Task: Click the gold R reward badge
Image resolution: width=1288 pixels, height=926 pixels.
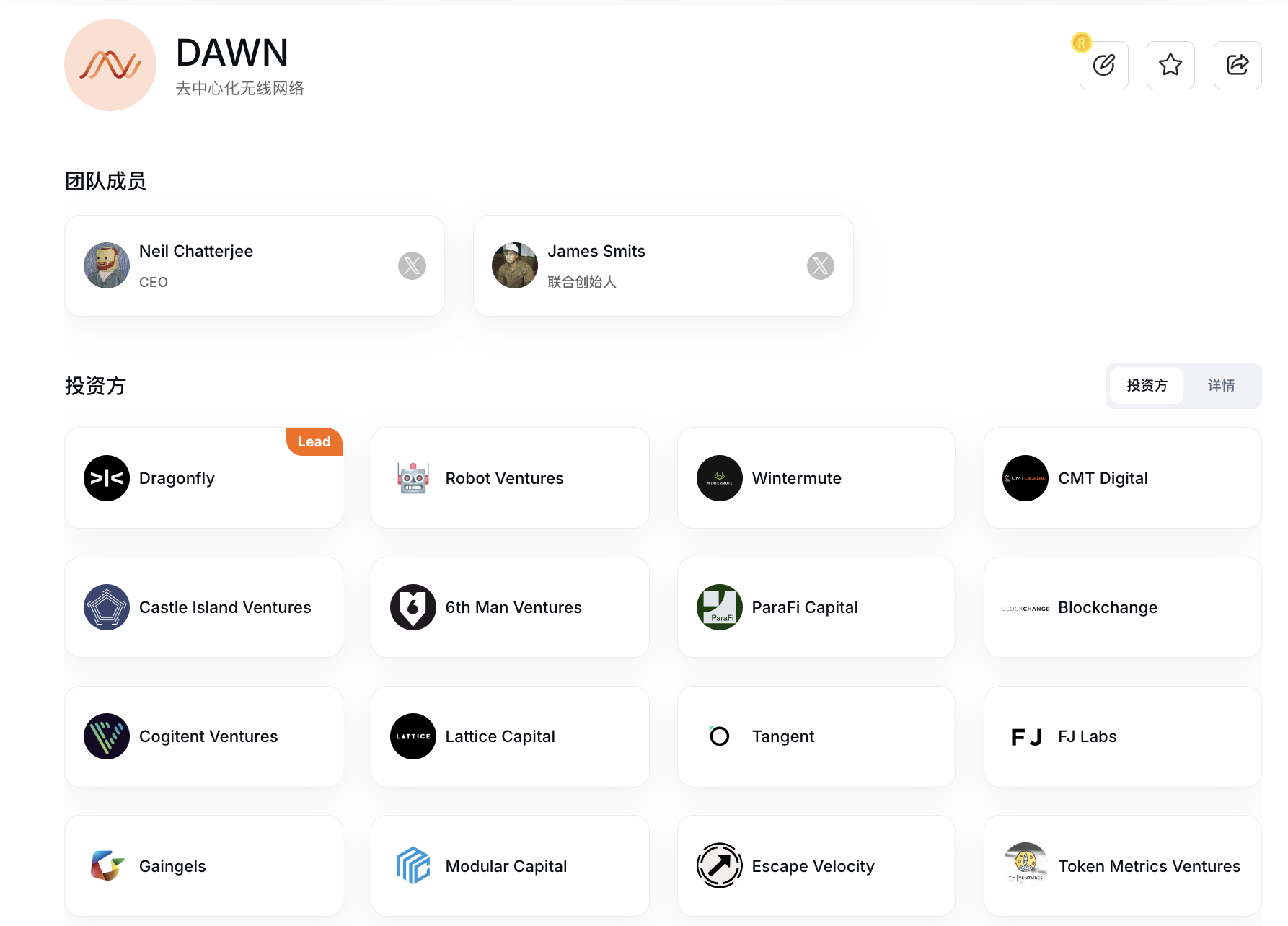Action: coord(1081,43)
